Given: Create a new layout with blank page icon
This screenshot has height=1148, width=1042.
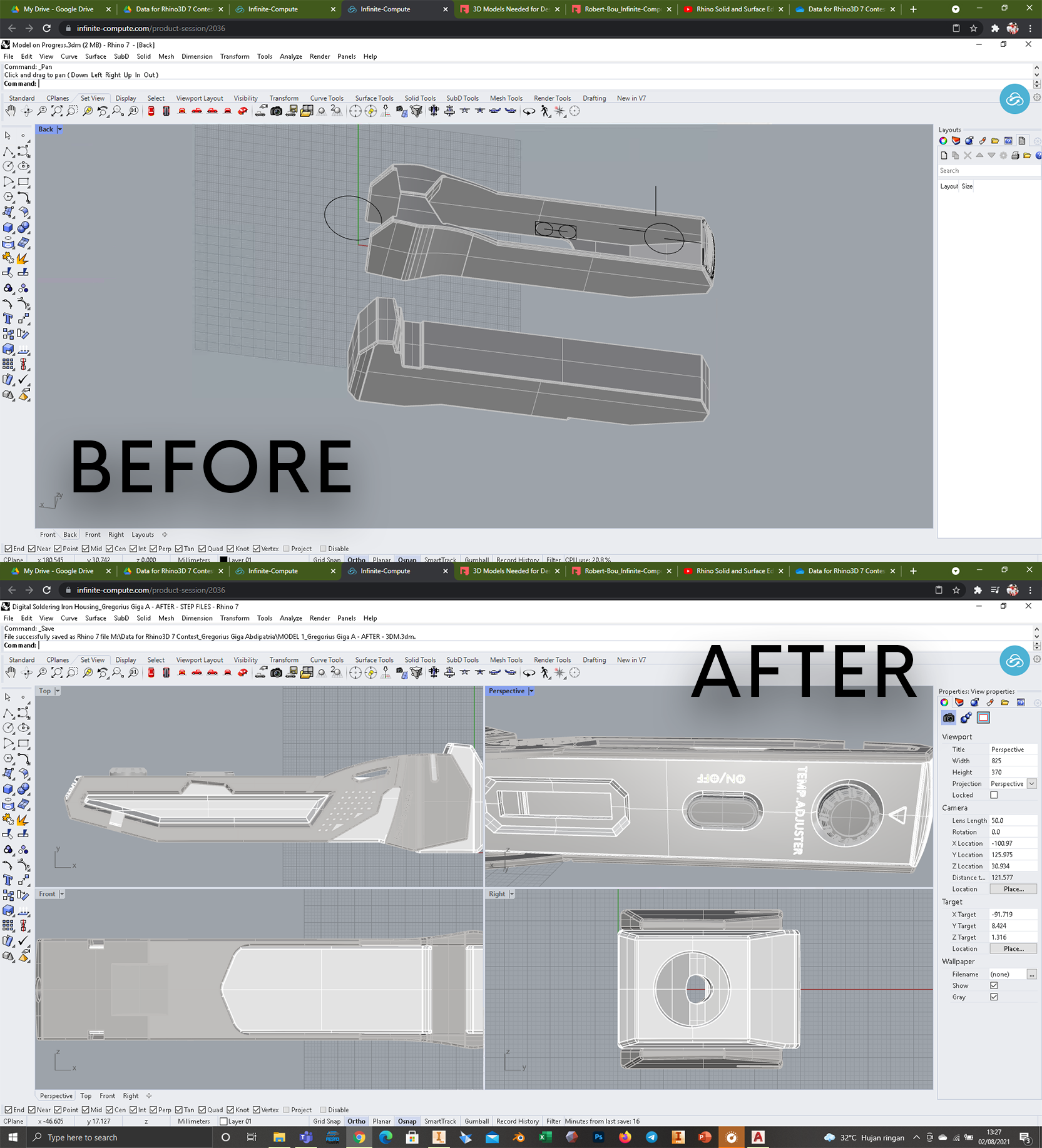Looking at the screenshot, I should [944, 155].
